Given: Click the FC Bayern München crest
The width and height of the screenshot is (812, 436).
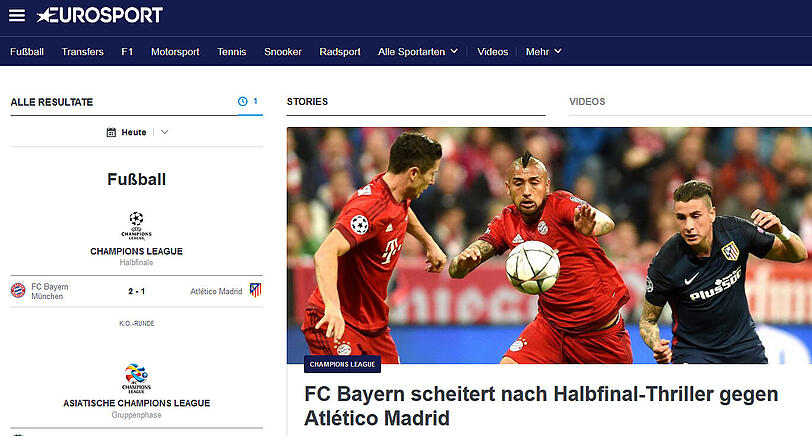Looking at the screenshot, I should pos(18,290).
